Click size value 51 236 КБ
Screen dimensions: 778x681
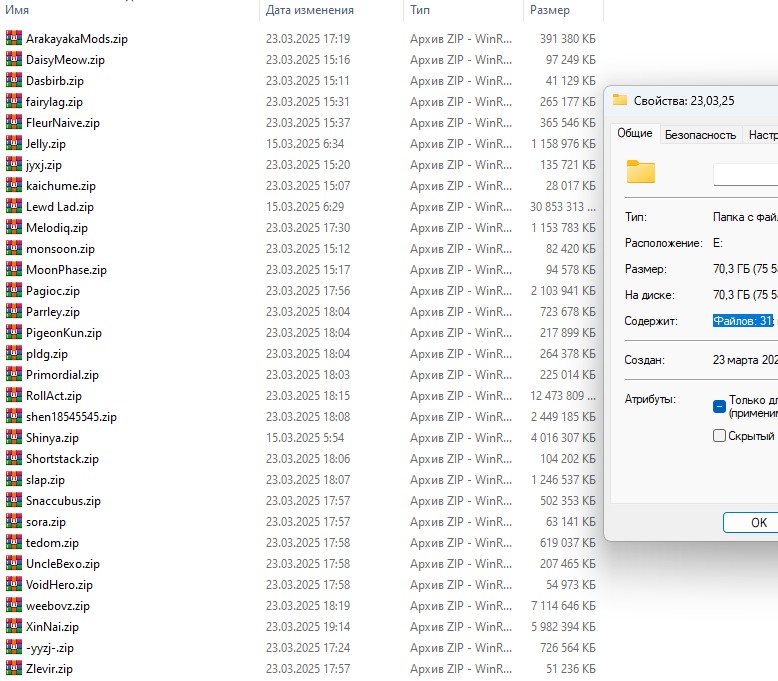(571, 669)
